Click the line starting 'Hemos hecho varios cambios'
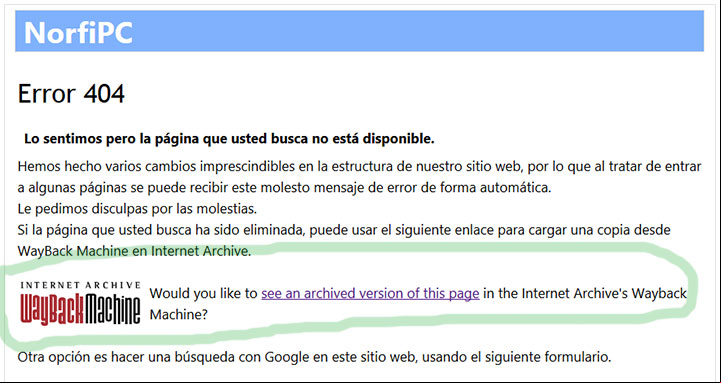Viewport: 721px width, 383px height. click(x=360, y=166)
